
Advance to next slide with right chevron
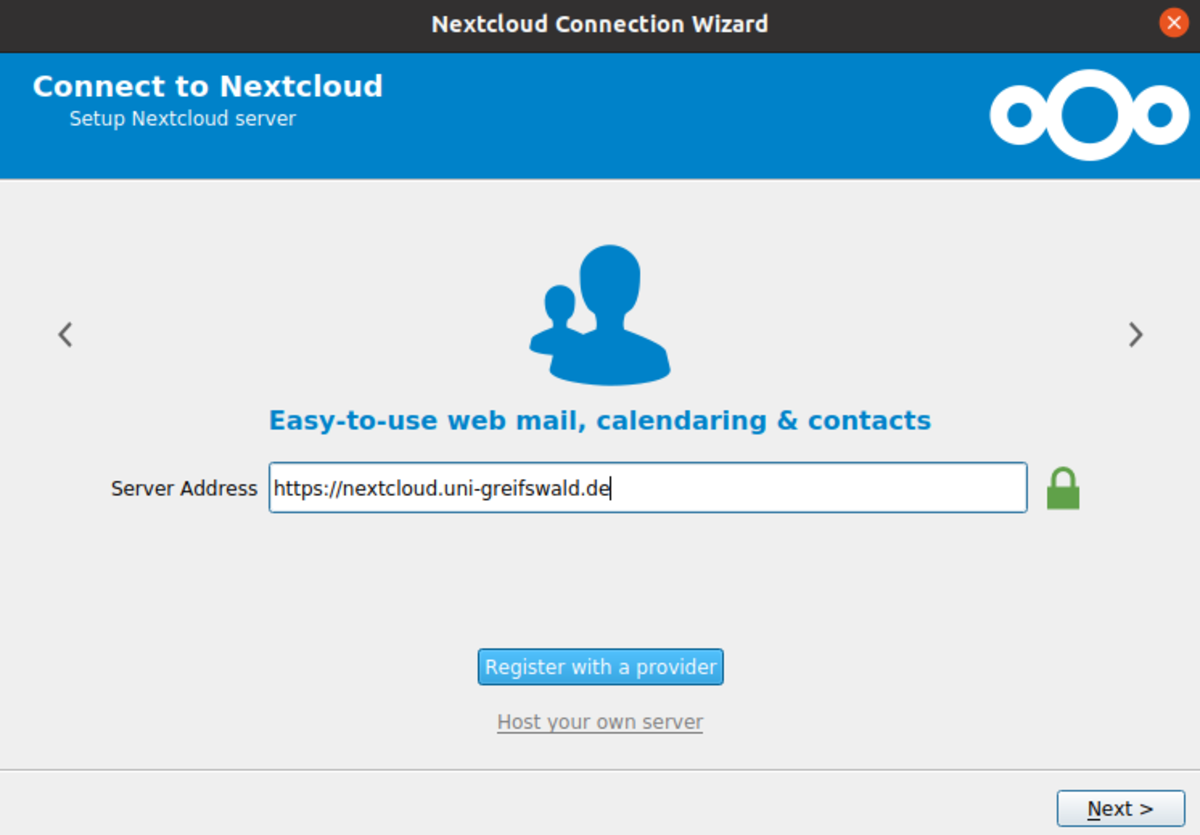pos(1135,334)
